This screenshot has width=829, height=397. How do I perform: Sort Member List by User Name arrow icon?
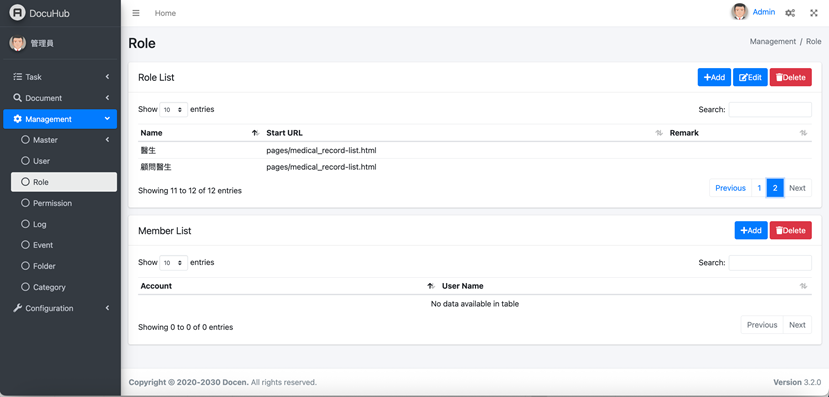tap(804, 286)
